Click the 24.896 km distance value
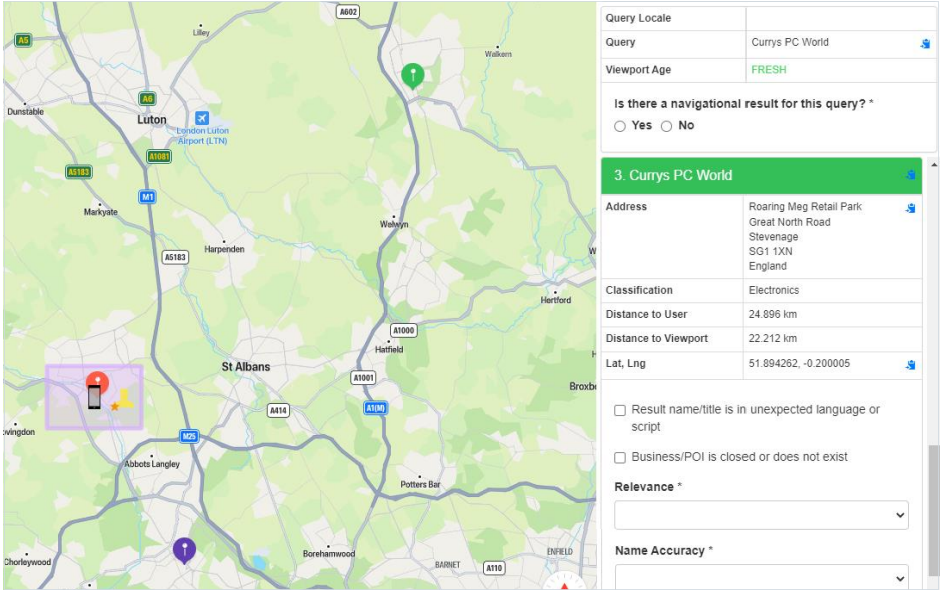 [773, 314]
